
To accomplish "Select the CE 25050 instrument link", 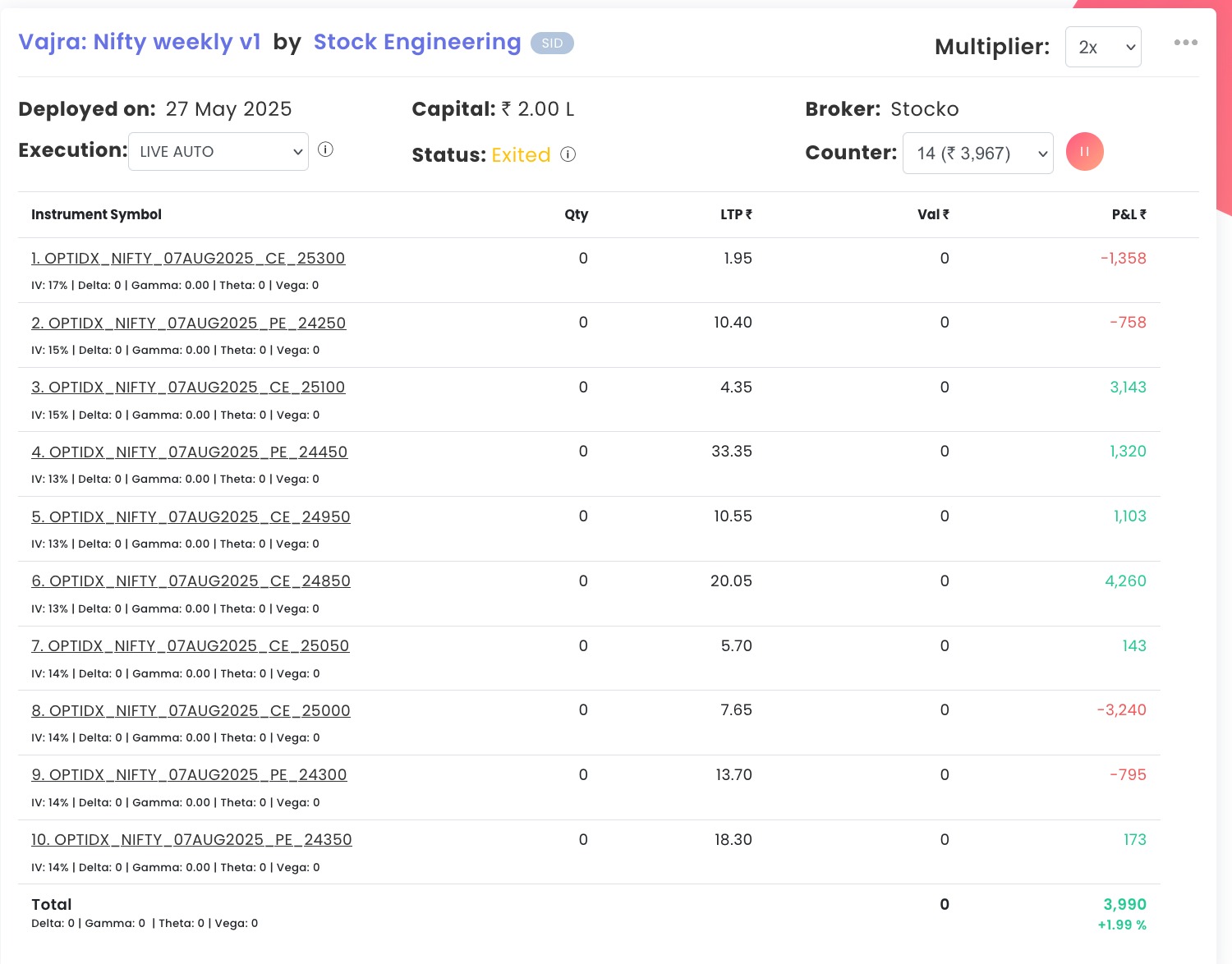I will (191, 646).
